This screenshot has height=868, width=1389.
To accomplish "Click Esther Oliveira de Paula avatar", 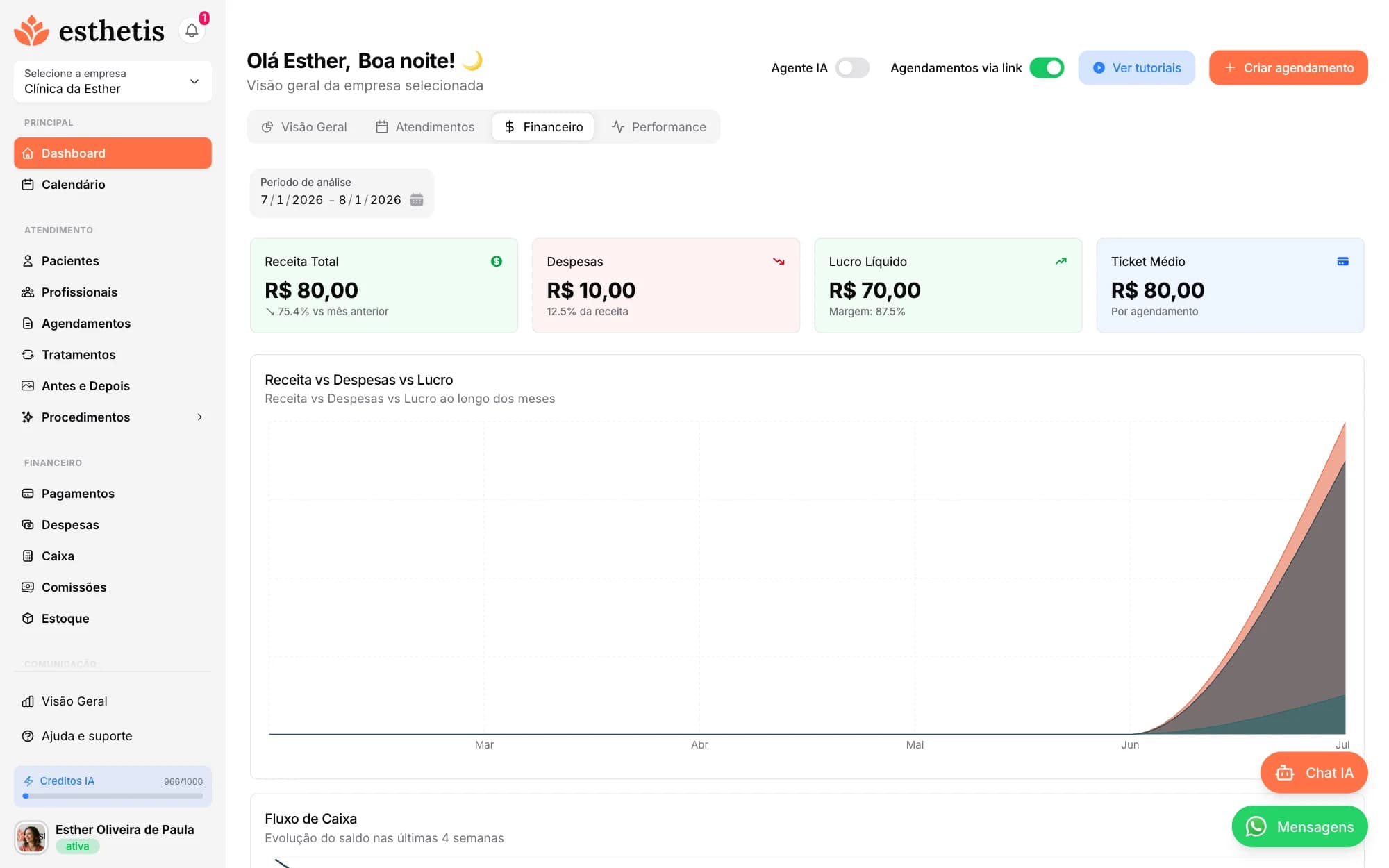I will [31, 837].
